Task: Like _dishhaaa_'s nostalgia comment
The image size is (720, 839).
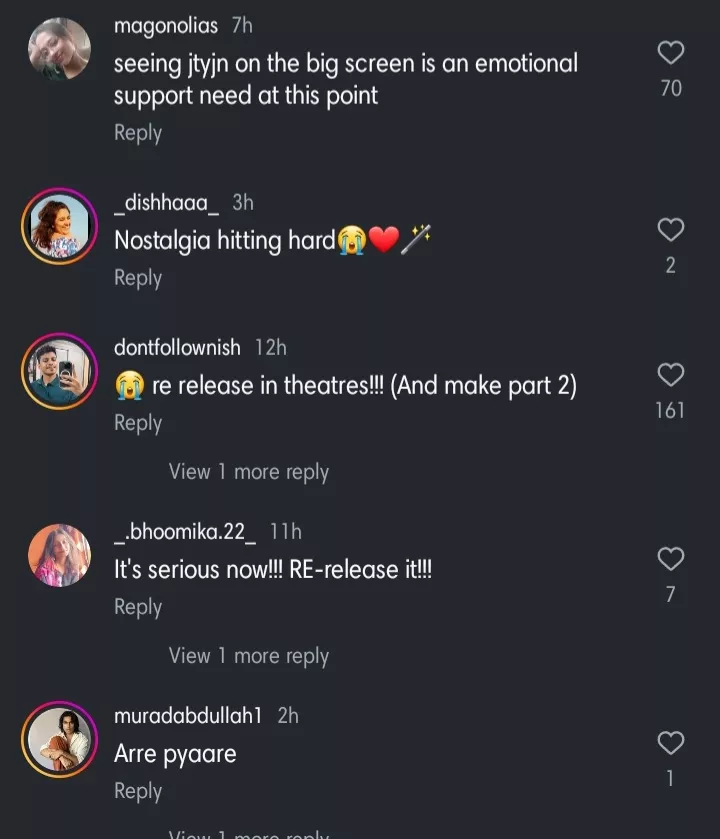Action: point(671,230)
